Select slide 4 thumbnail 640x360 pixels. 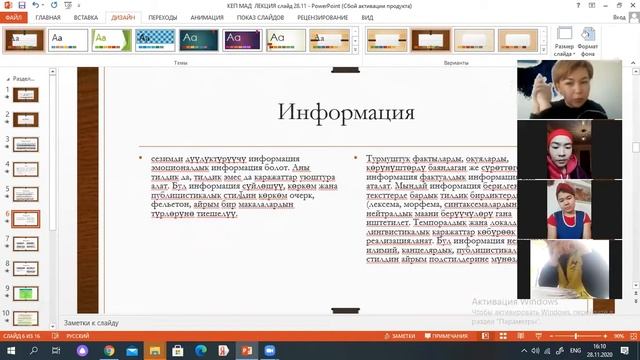click(x=26, y=169)
